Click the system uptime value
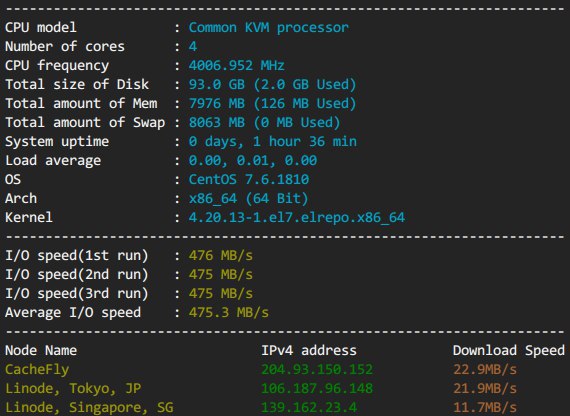The height and width of the screenshot is (416, 570). click(272, 141)
